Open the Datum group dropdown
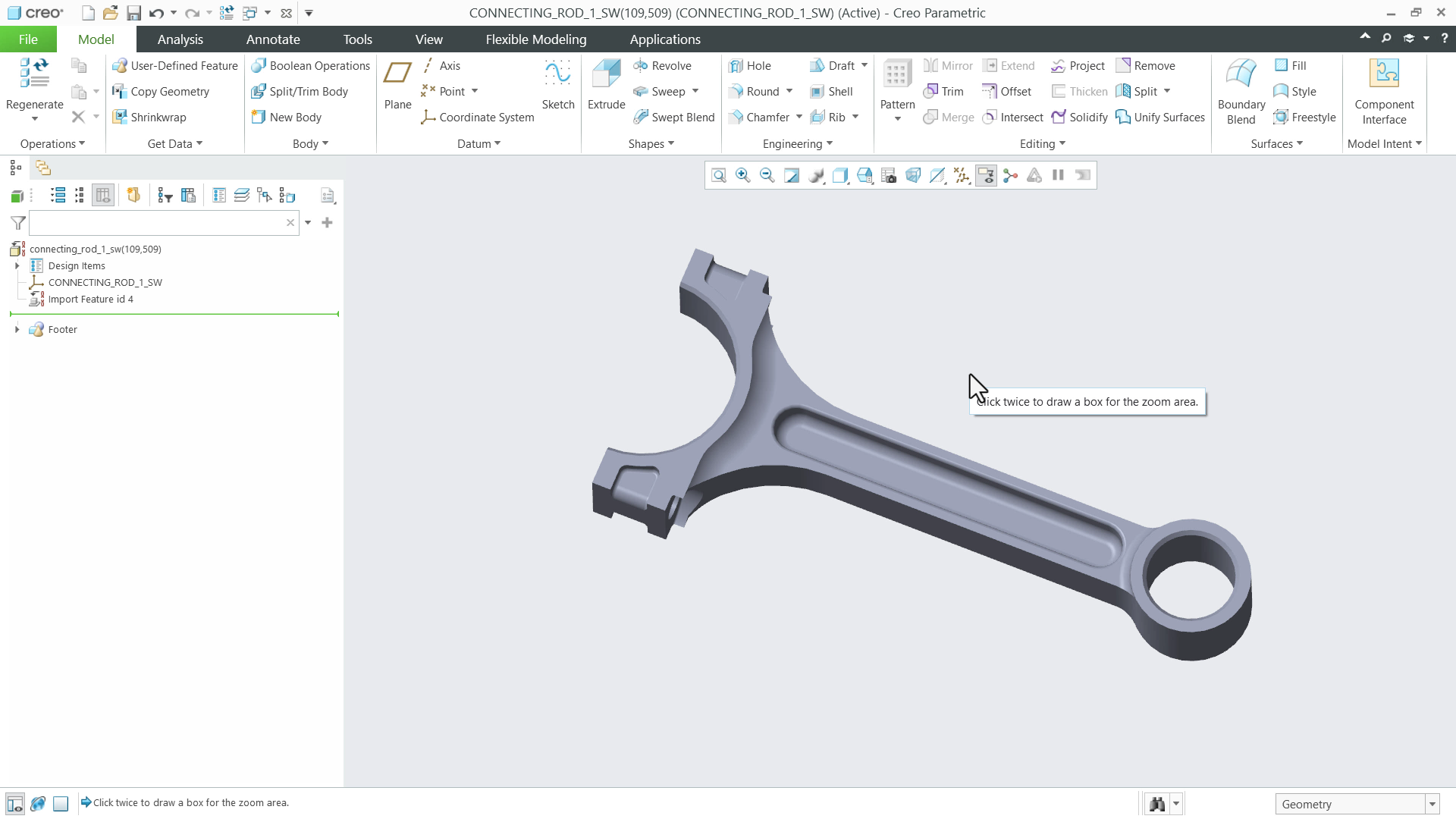 click(479, 144)
